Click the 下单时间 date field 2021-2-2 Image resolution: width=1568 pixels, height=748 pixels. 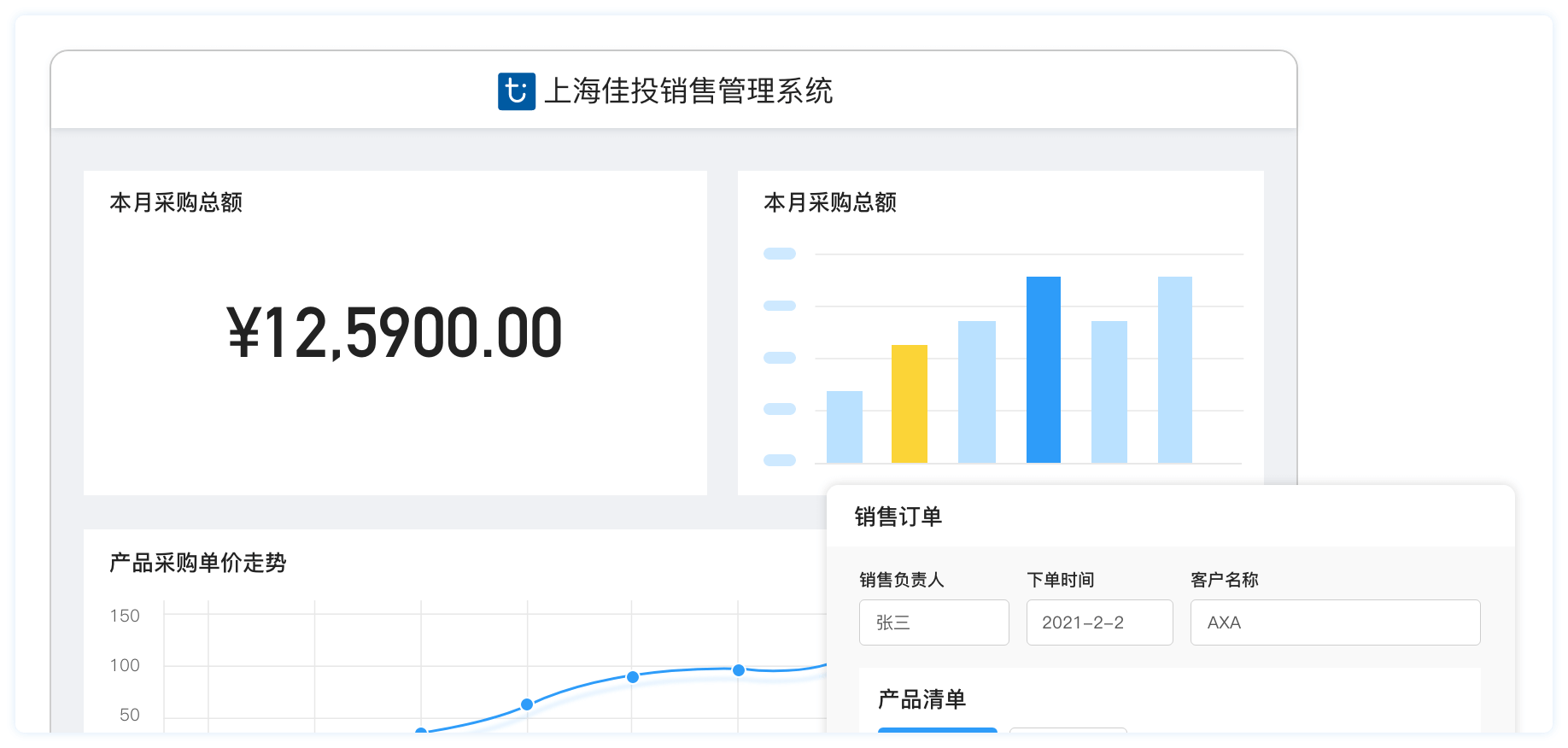pos(1099,622)
